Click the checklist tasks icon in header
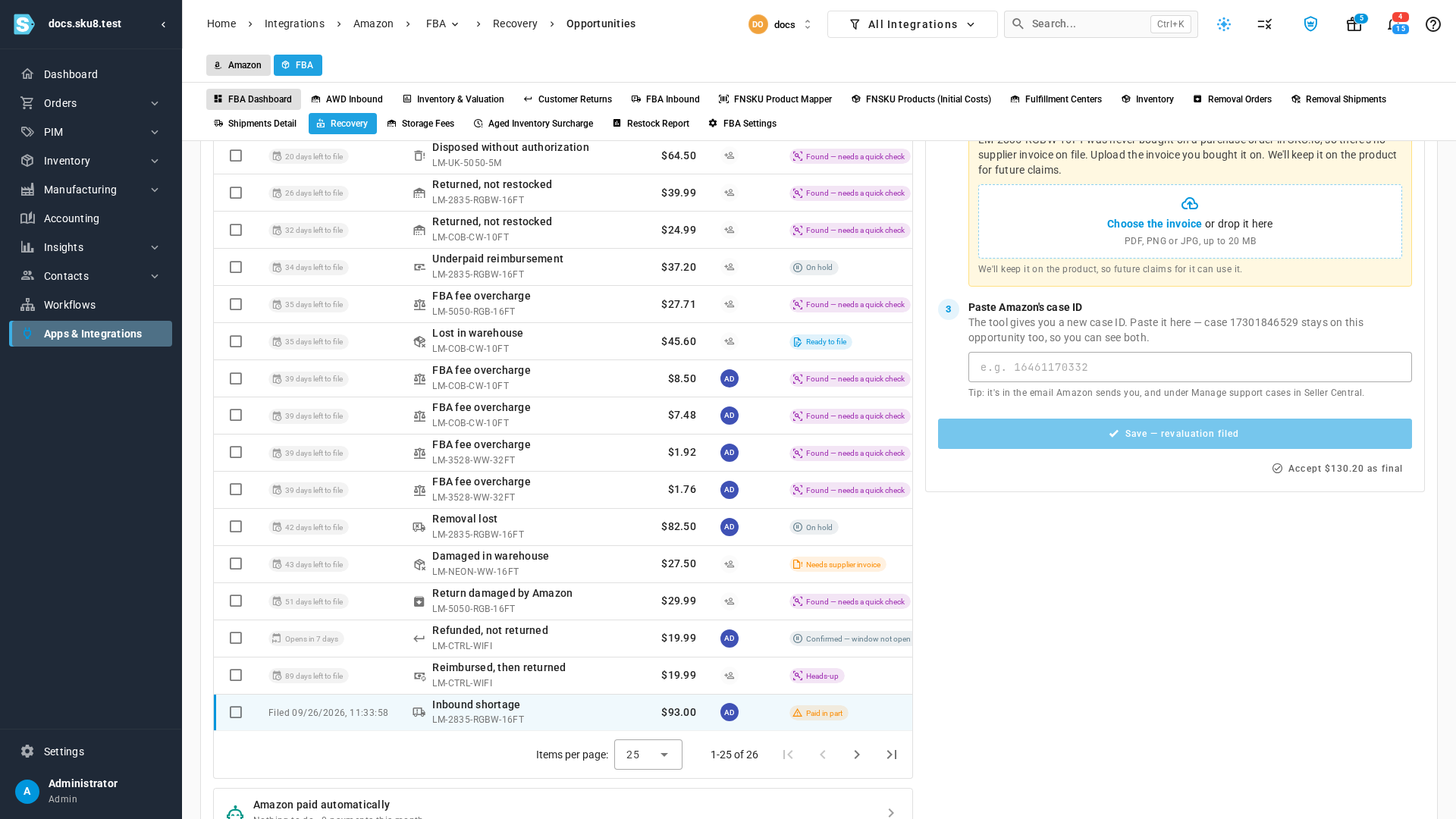 [1264, 24]
